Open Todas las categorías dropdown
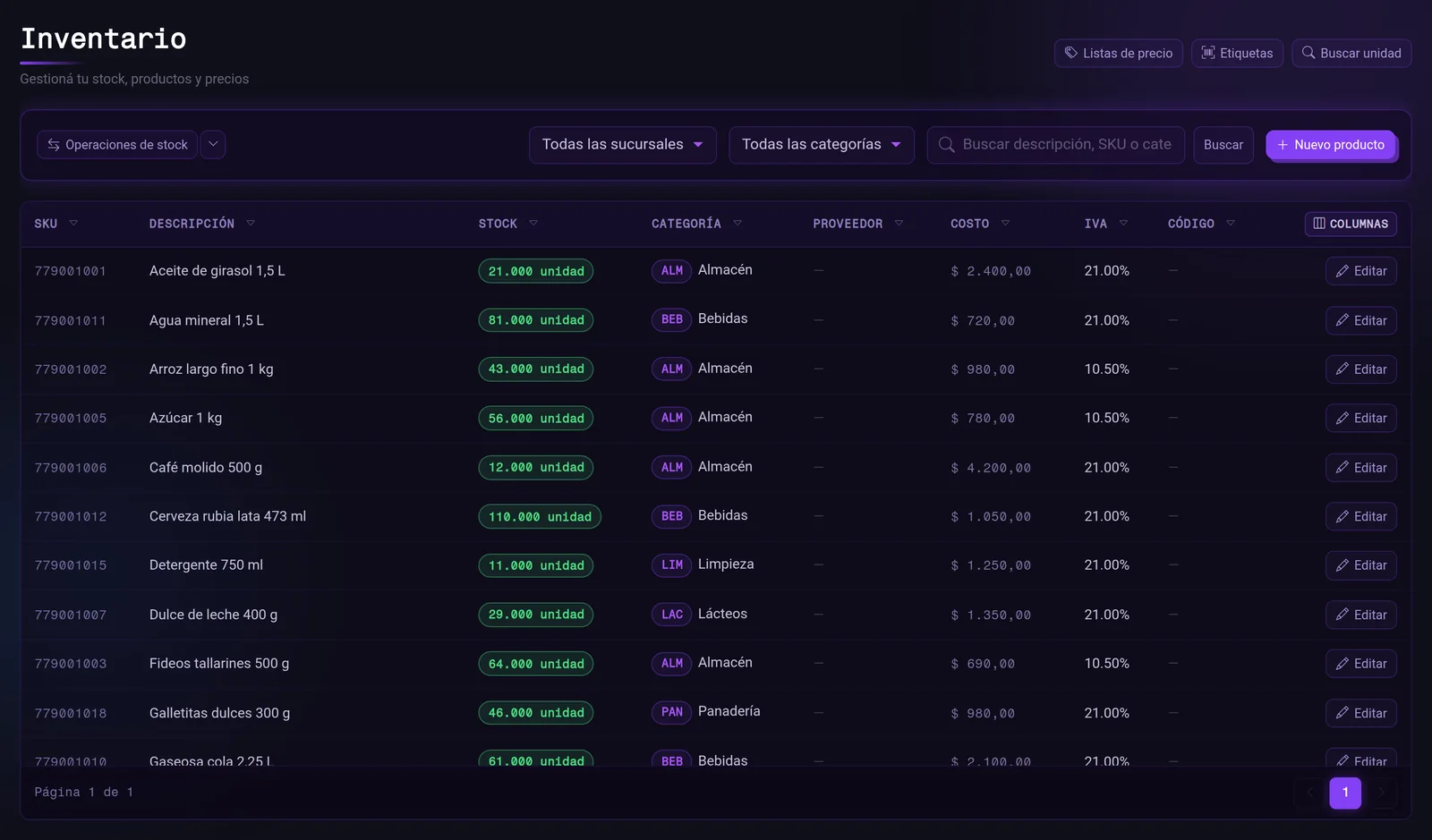Viewport: 1432px width, 840px height. click(x=822, y=145)
